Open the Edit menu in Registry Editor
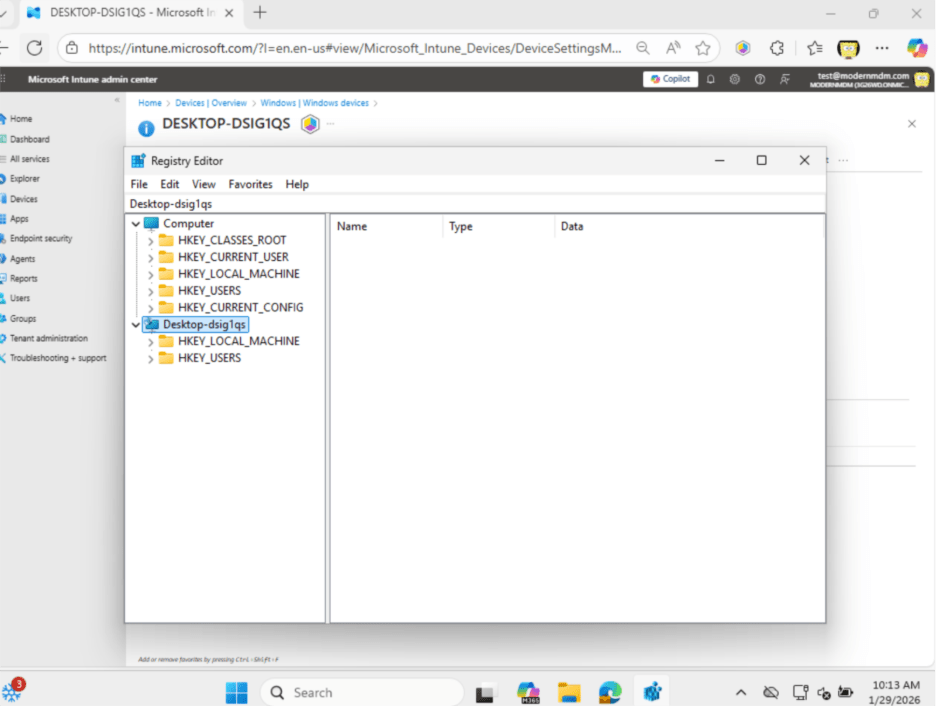This screenshot has width=936, height=706. [169, 184]
